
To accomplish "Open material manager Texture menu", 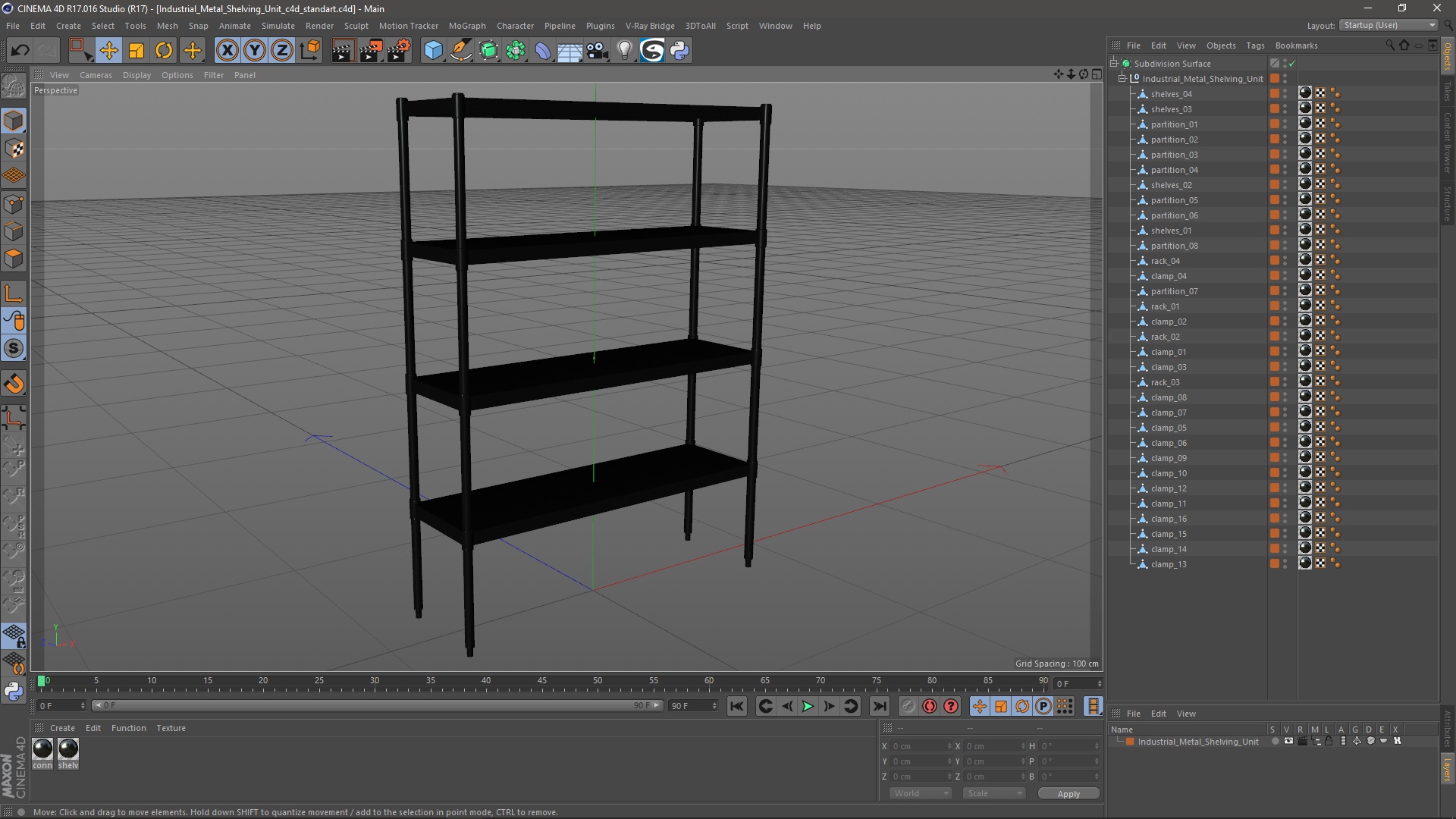I will tap(171, 728).
